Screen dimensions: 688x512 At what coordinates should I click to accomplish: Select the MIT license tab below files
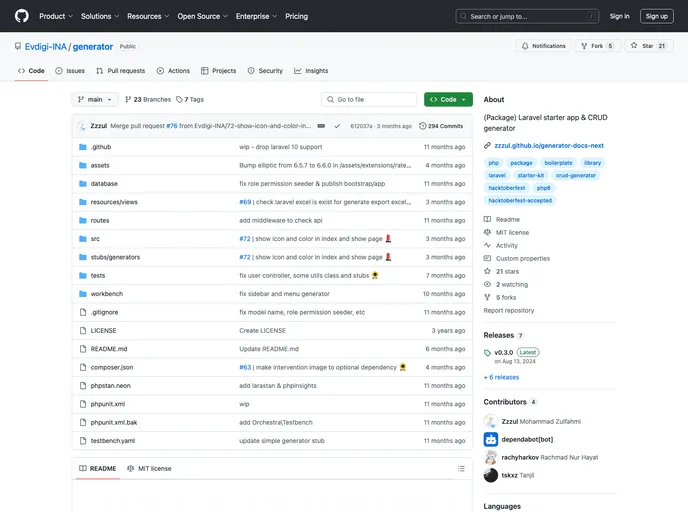tap(149, 469)
